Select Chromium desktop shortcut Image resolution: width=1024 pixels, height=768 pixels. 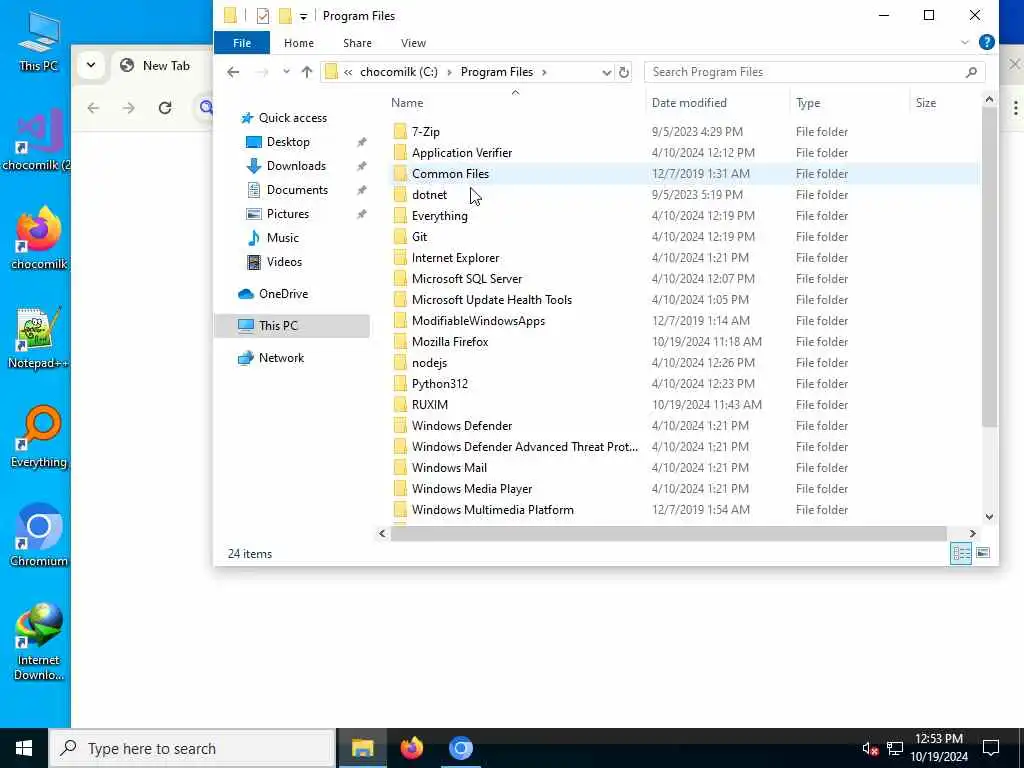[39, 535]
